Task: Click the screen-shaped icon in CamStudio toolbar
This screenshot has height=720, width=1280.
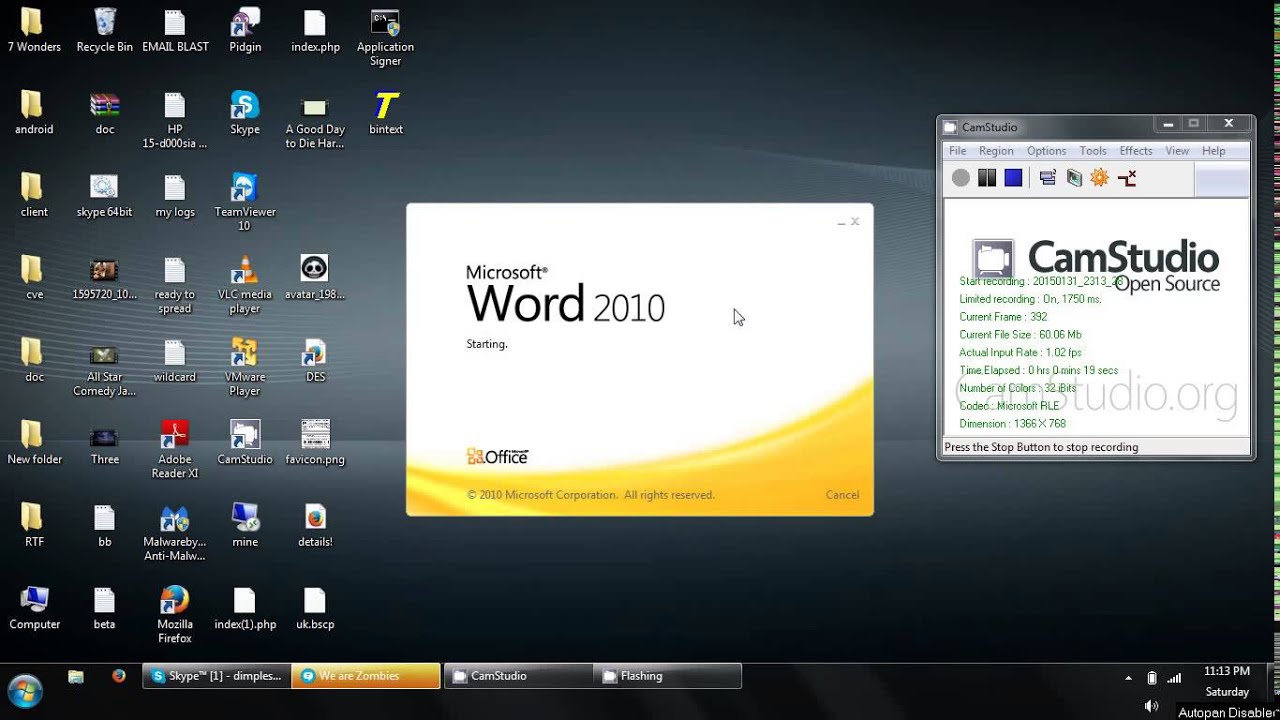Action: pos(1074,178)
